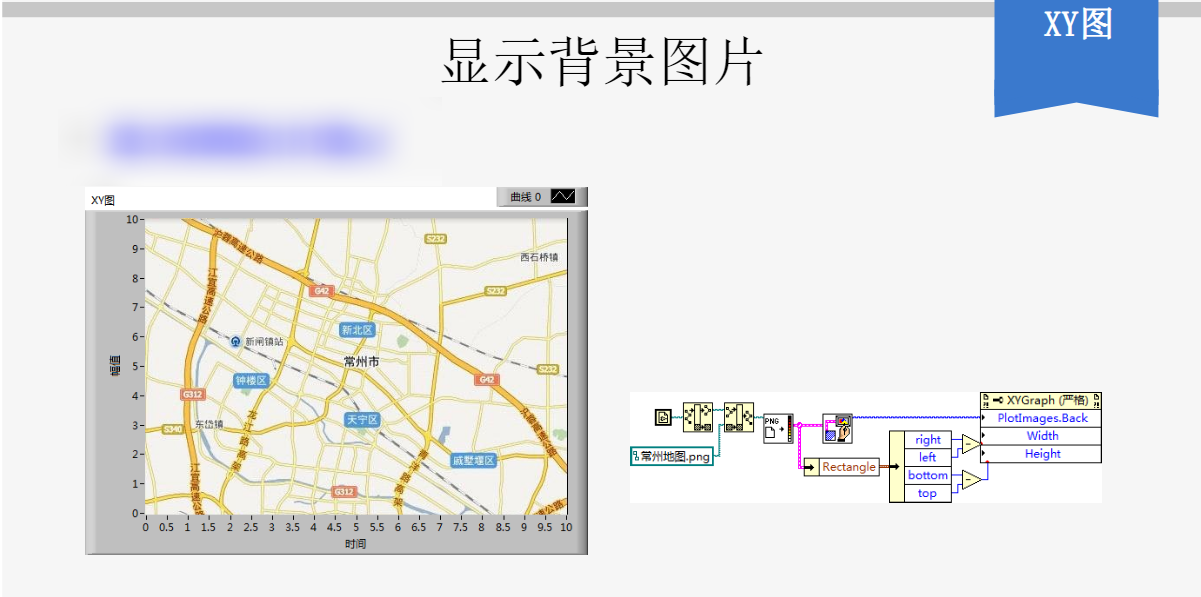1201x597 pixels.
Task: Select the PlotImages.Back property
Action: pos(1041,418)
